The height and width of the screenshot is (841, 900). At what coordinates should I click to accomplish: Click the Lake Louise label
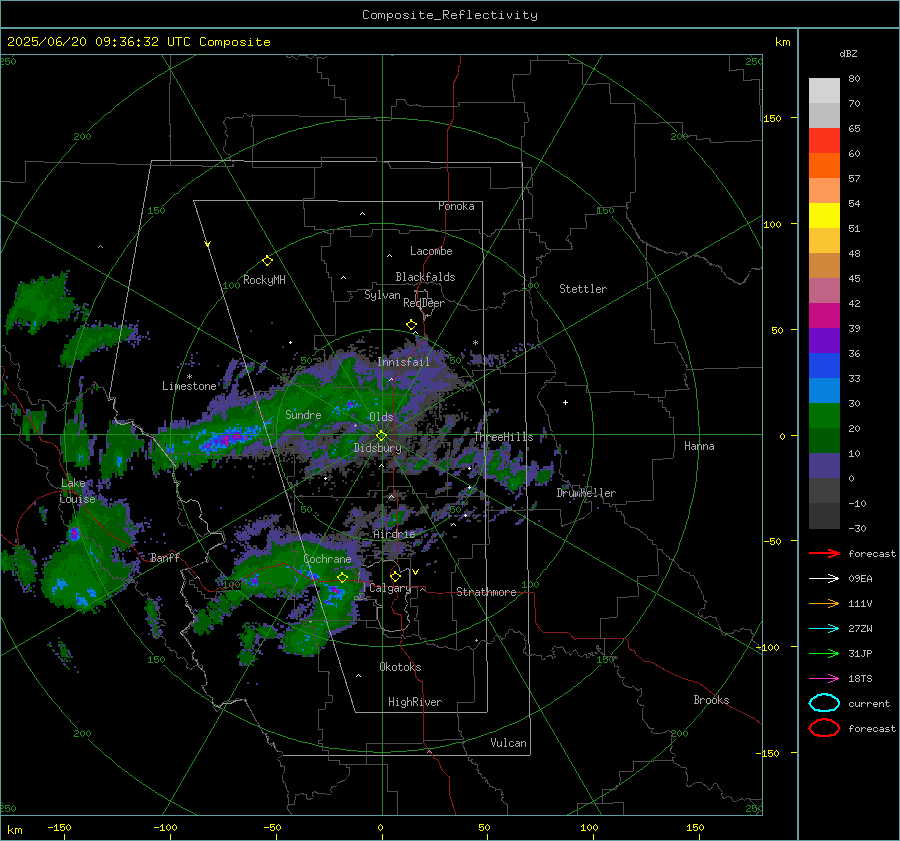(x=77, y=491)
